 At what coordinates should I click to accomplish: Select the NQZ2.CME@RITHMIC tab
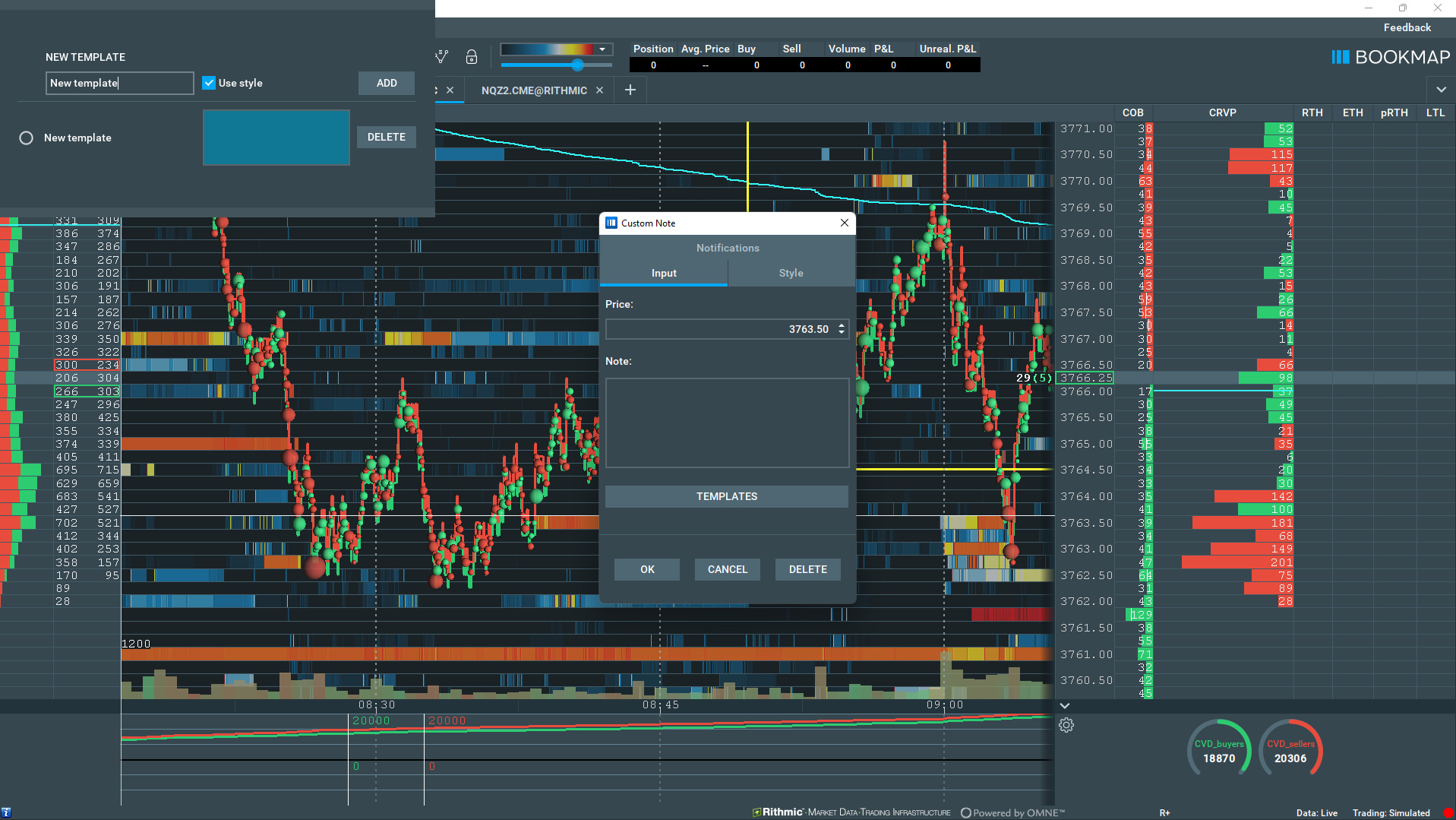click(534, 90)
